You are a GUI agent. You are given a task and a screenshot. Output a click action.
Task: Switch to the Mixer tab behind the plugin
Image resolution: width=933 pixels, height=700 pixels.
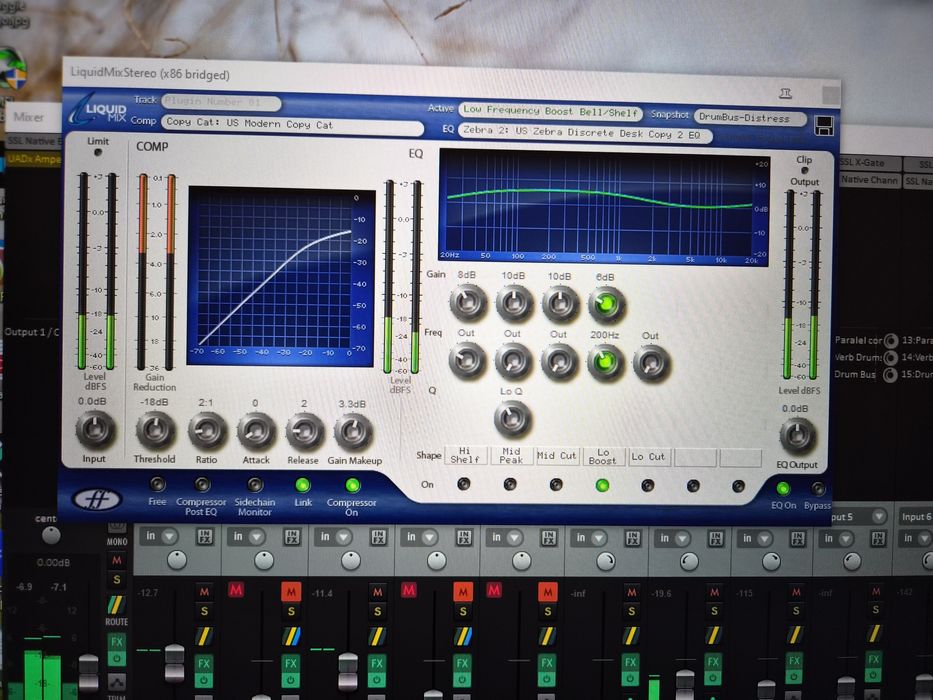coord(29,117)
